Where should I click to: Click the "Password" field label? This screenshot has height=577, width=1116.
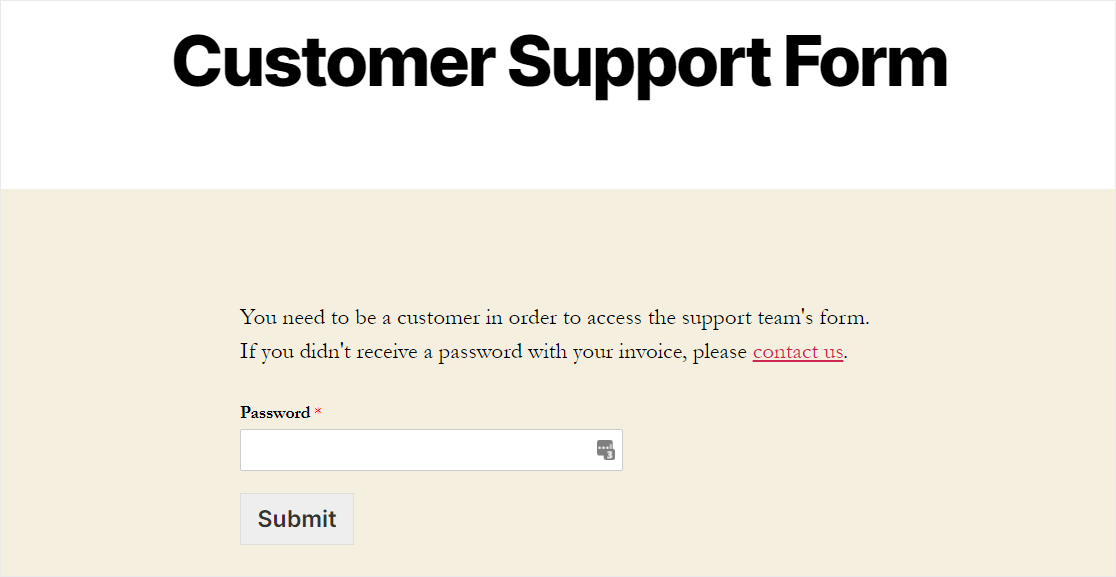[275, 413]
